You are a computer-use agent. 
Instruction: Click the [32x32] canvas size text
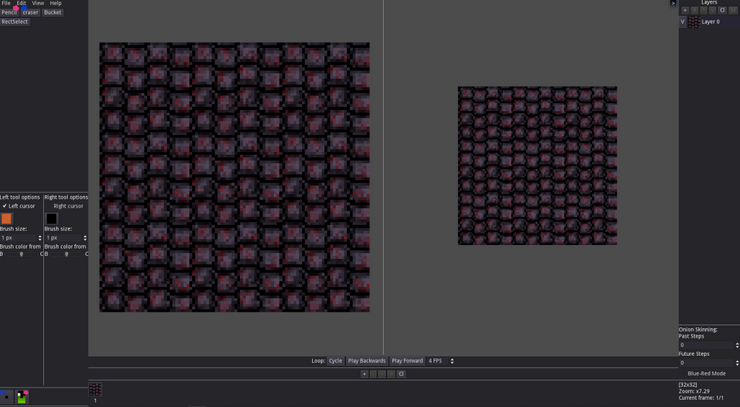(688, 385)
